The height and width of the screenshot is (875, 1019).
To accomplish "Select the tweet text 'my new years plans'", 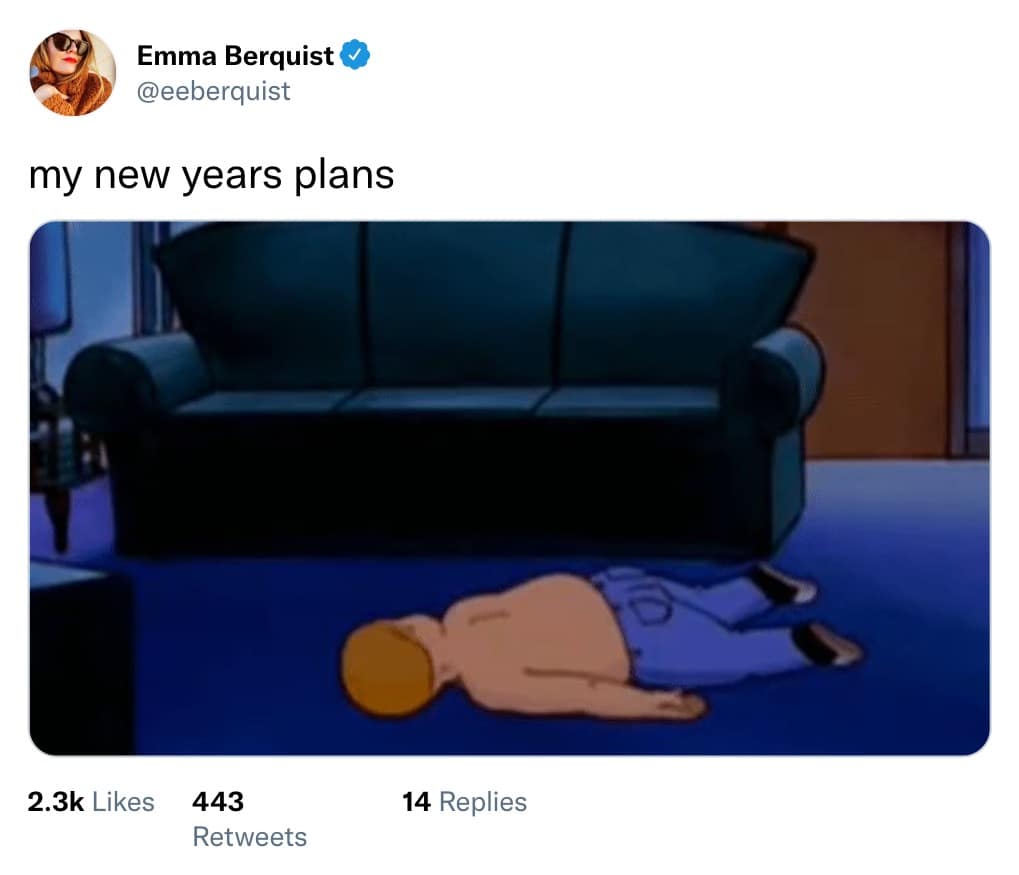I will click(211, 176).
